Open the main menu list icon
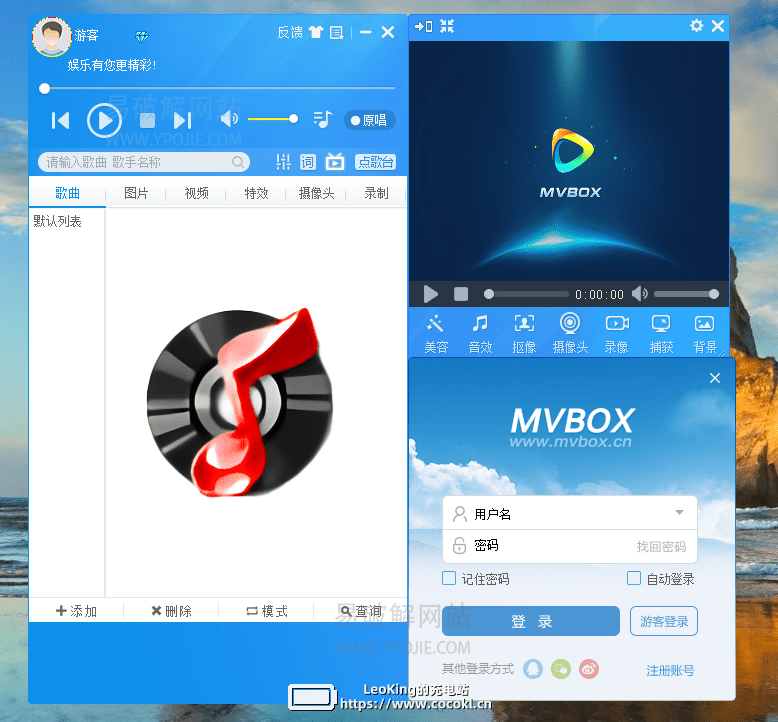 pos(337,33)
